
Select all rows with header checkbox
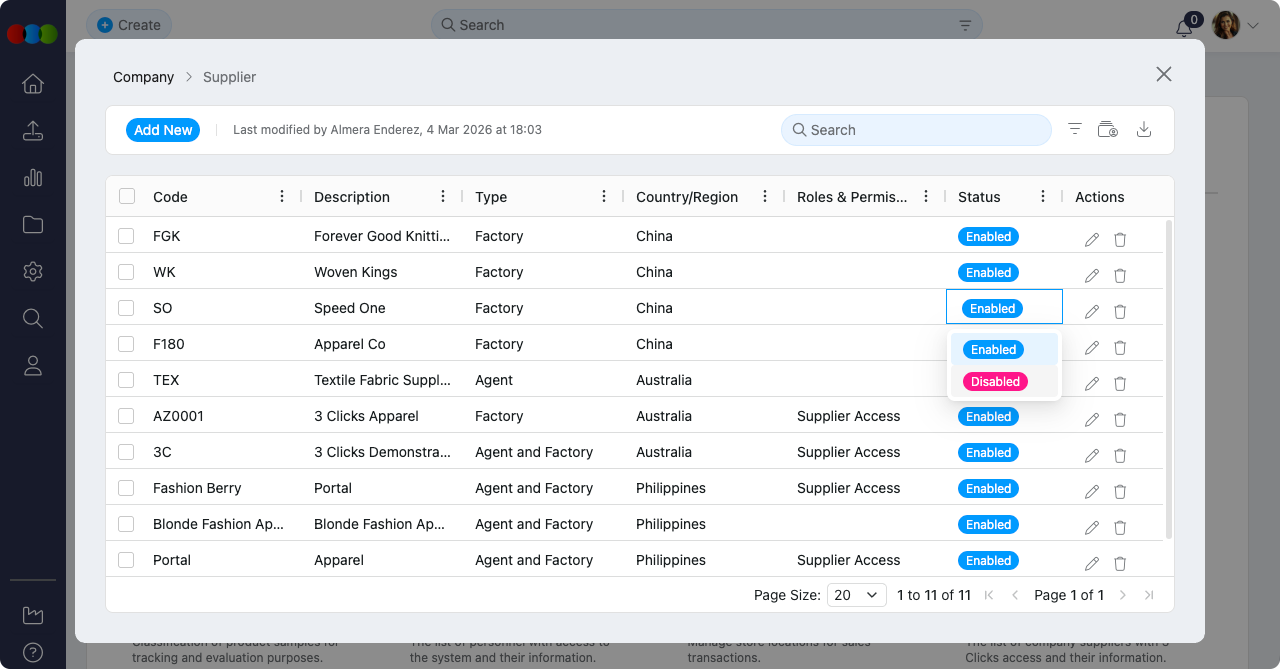127,196
